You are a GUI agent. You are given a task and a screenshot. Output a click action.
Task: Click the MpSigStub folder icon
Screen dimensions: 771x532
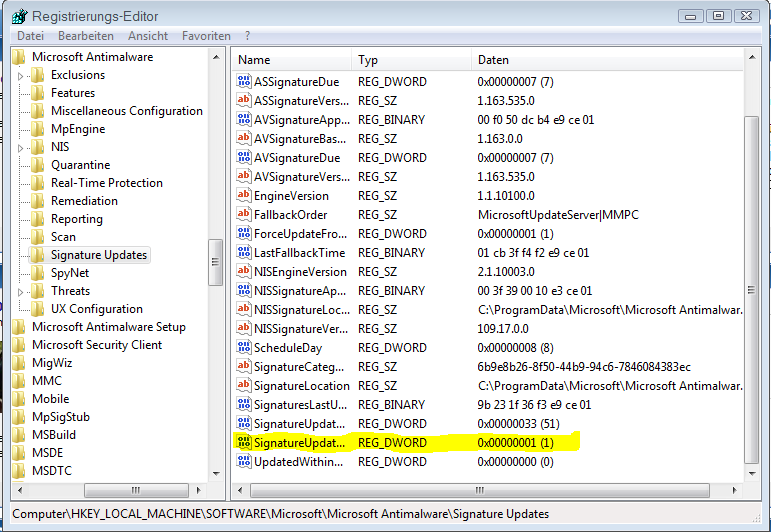click(x=19, y=417)
